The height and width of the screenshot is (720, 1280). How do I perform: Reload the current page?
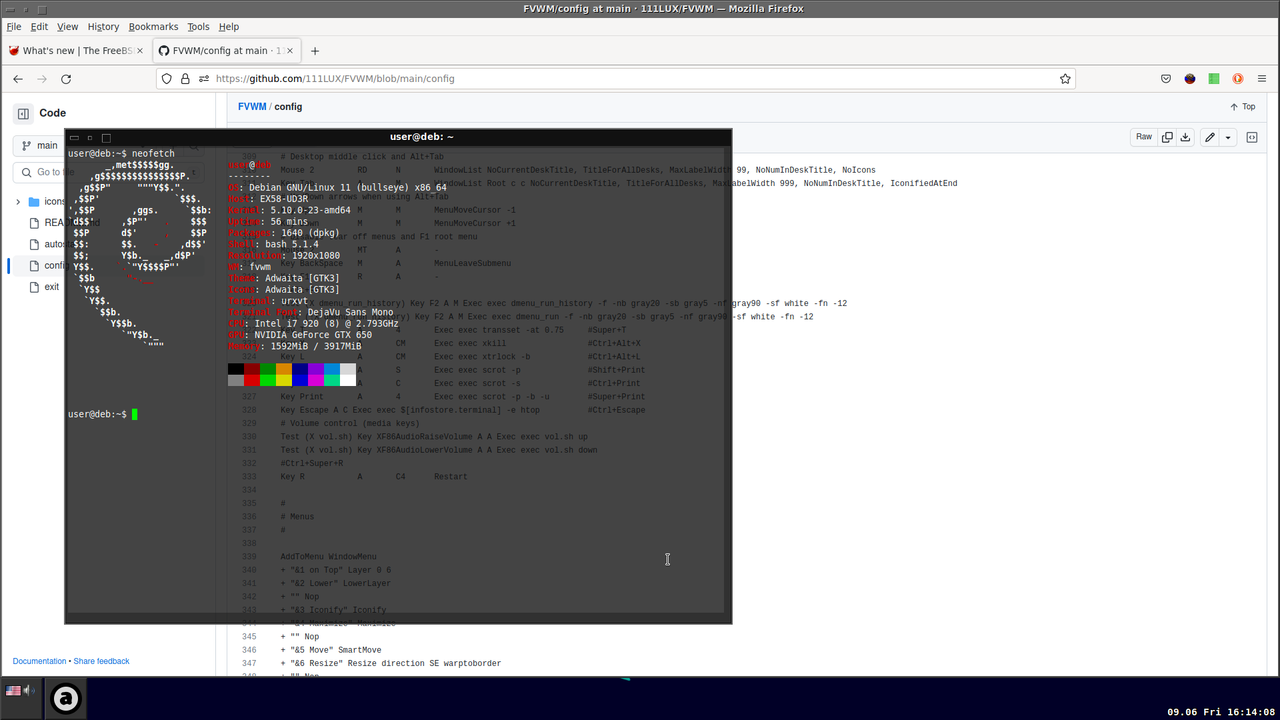(66, 79)
